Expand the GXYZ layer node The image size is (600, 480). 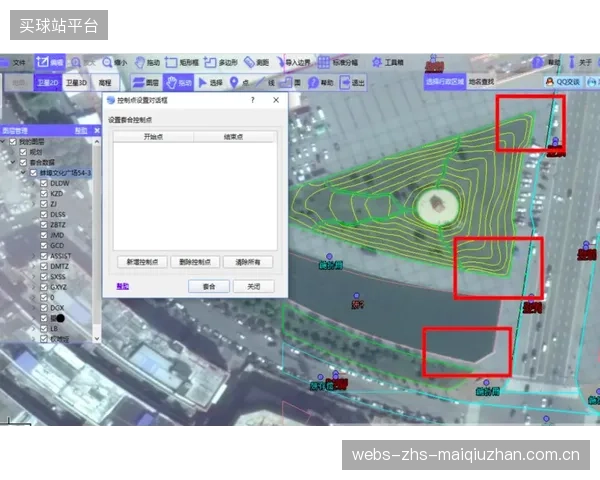tap(34, 287)
